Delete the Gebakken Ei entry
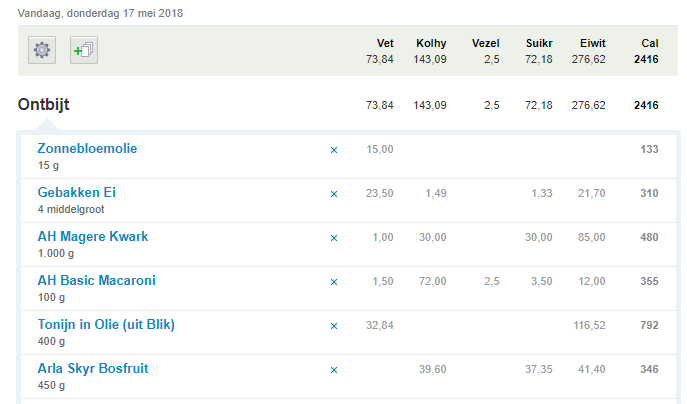Viewport: 687px width, 404px height. (x=334, y=194)
